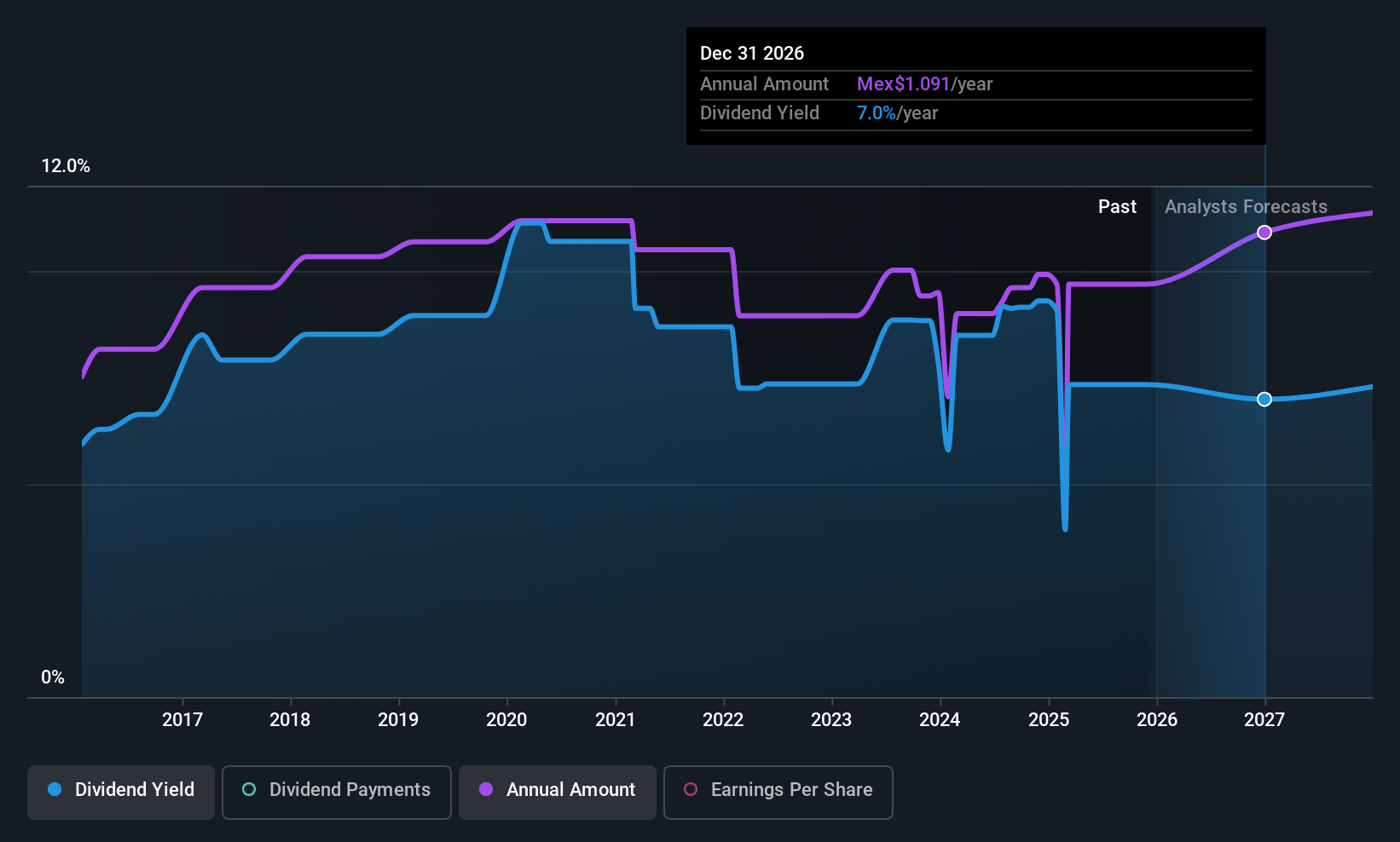Image resolution: width=1400 pixels, height=842 pixels.
Task: Toggle the Dividend Yield legend icon
Action: [x=55, y=790]
